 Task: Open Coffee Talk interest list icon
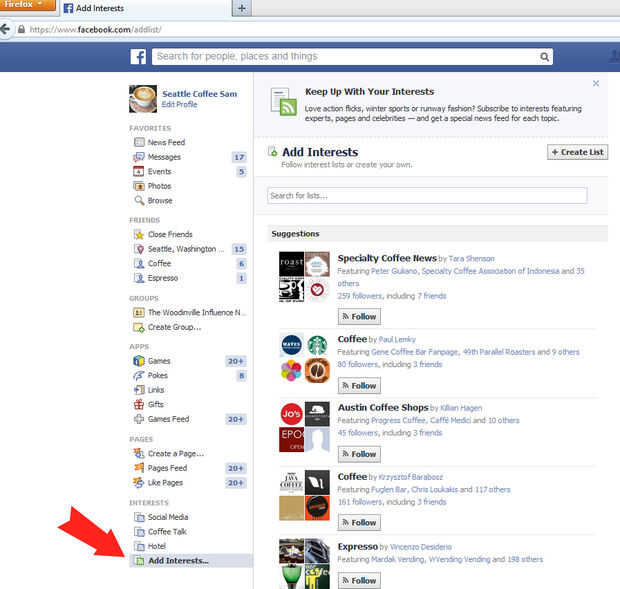139,532
